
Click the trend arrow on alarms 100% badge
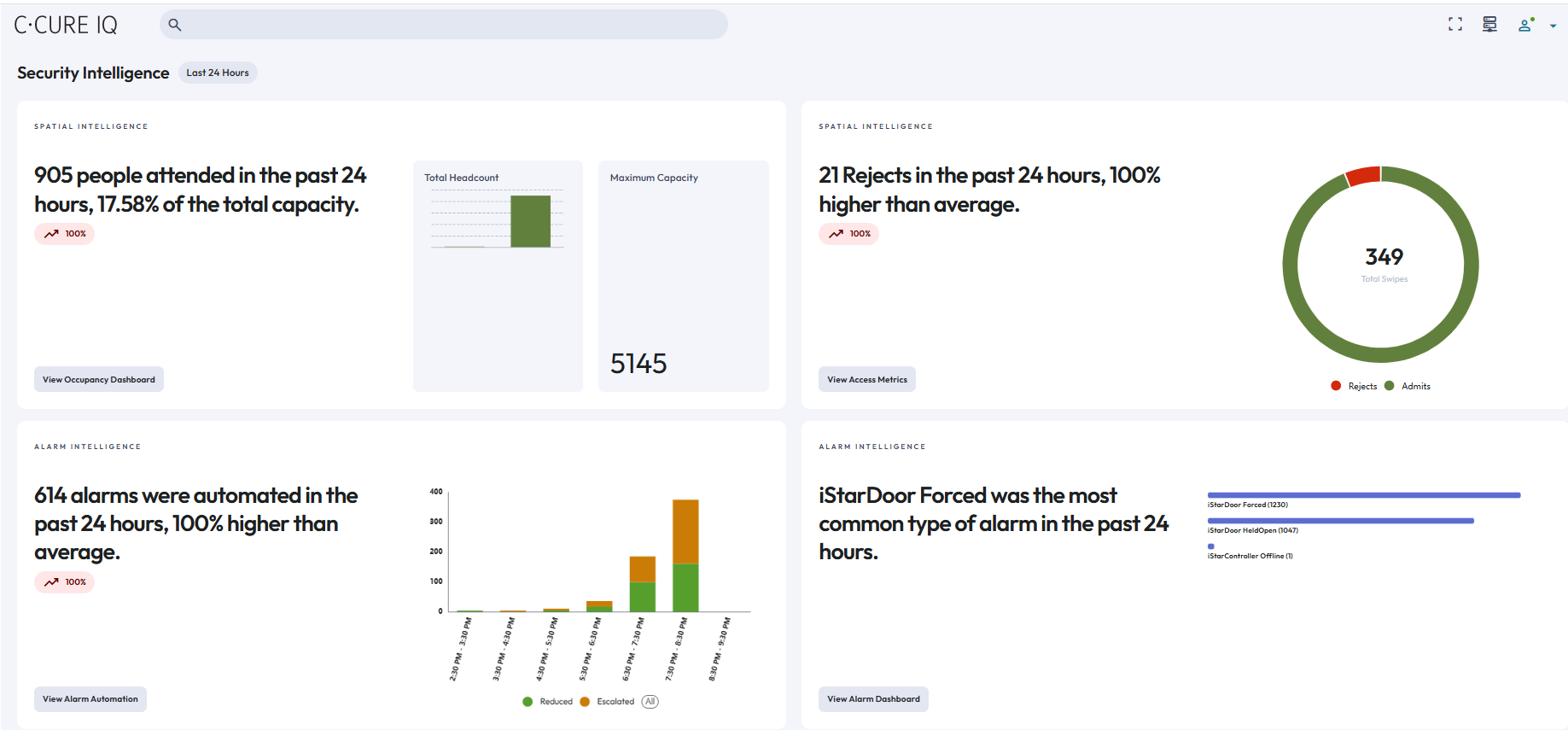point(52,582)
